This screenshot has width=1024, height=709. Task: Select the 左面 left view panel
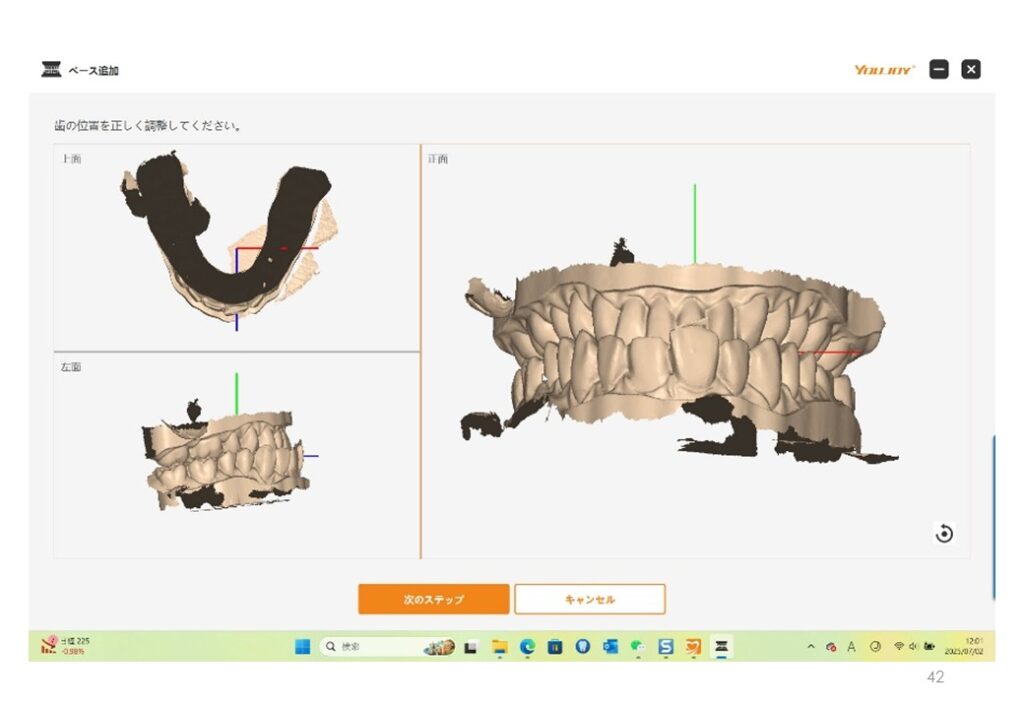pos(236,455)
